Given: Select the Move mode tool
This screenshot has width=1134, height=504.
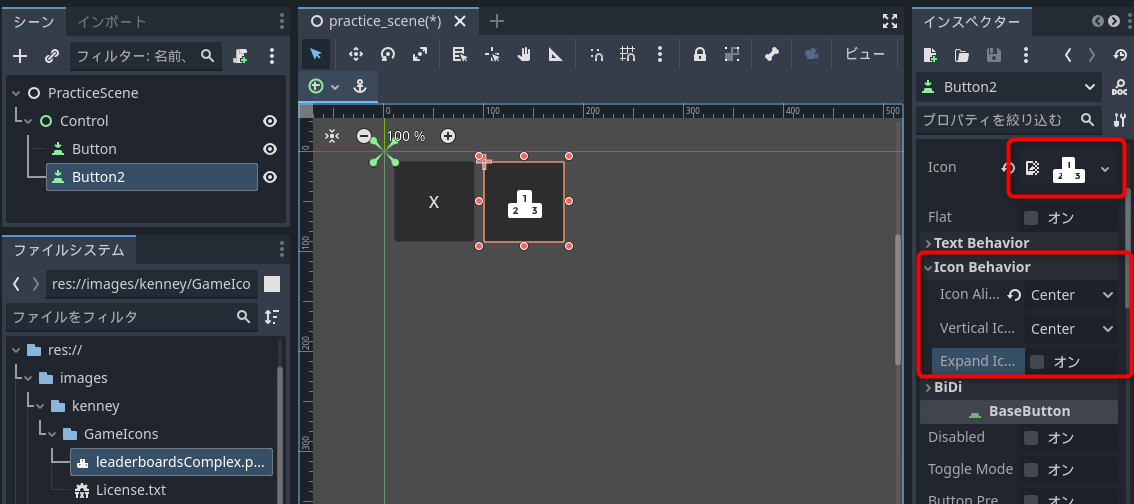Looking at the screenshot, I should tap(354, 55).
